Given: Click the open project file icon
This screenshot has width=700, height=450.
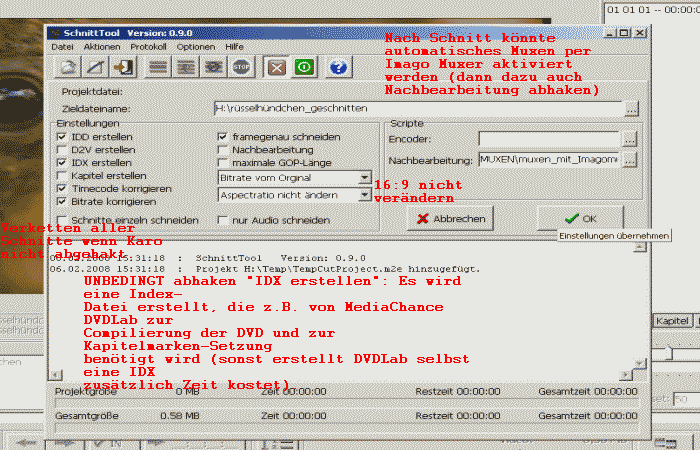Looking at the screenshot, I should pyautogui.click(x=69, y=68).
